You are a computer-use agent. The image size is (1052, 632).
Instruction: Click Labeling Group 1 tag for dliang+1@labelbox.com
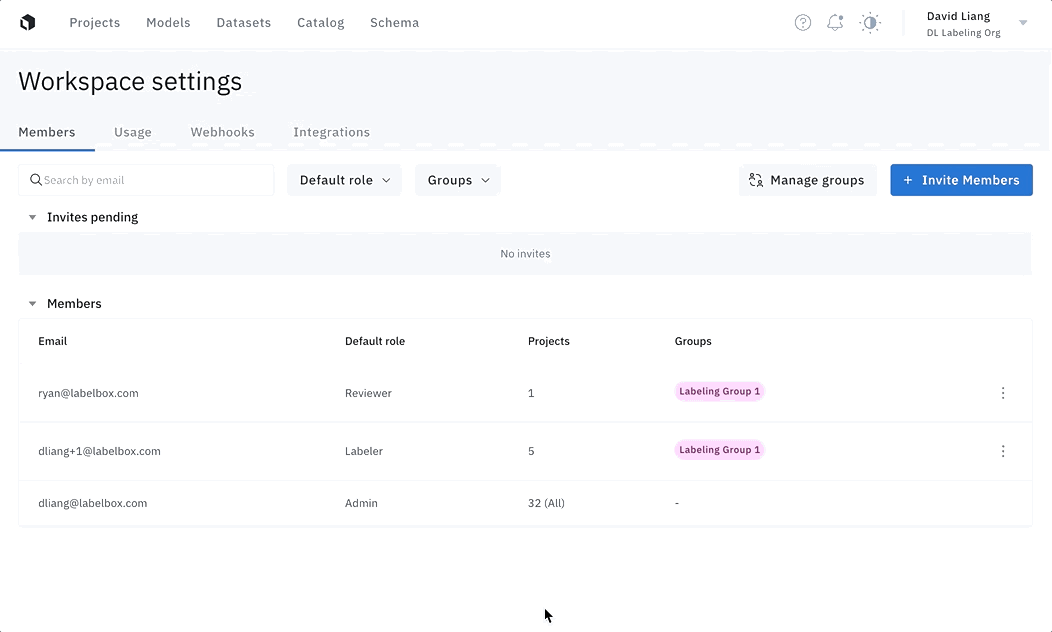(719, 450)
